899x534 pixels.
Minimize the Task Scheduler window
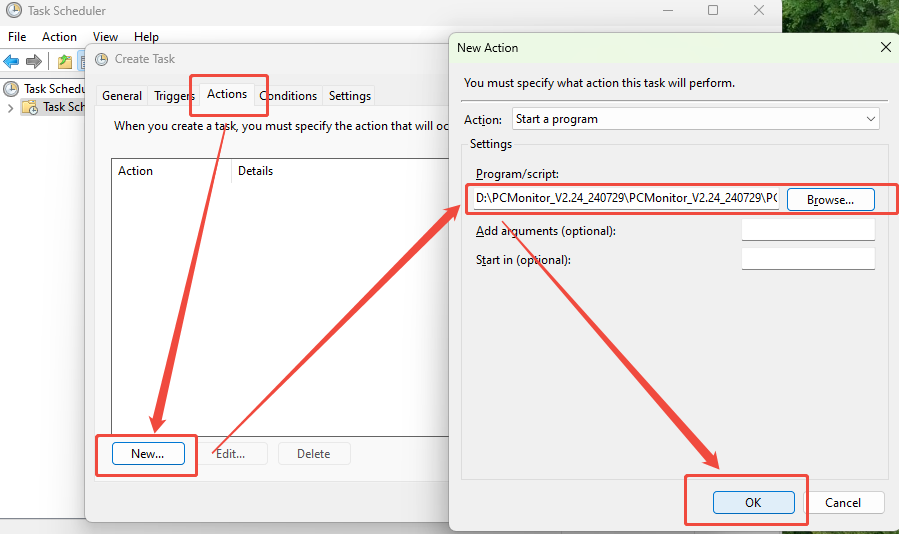coord(668,10)
